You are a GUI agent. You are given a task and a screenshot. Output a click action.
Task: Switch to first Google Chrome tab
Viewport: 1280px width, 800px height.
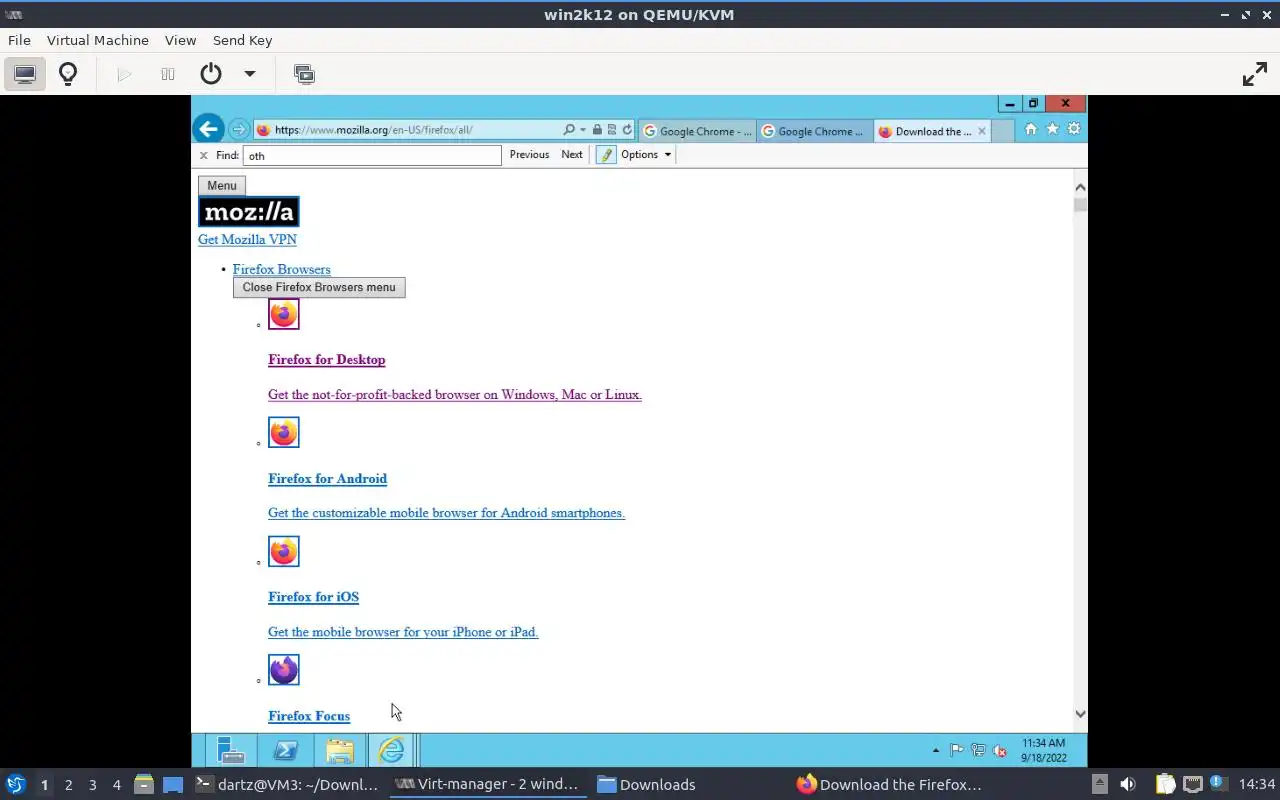tap(697, 131)
